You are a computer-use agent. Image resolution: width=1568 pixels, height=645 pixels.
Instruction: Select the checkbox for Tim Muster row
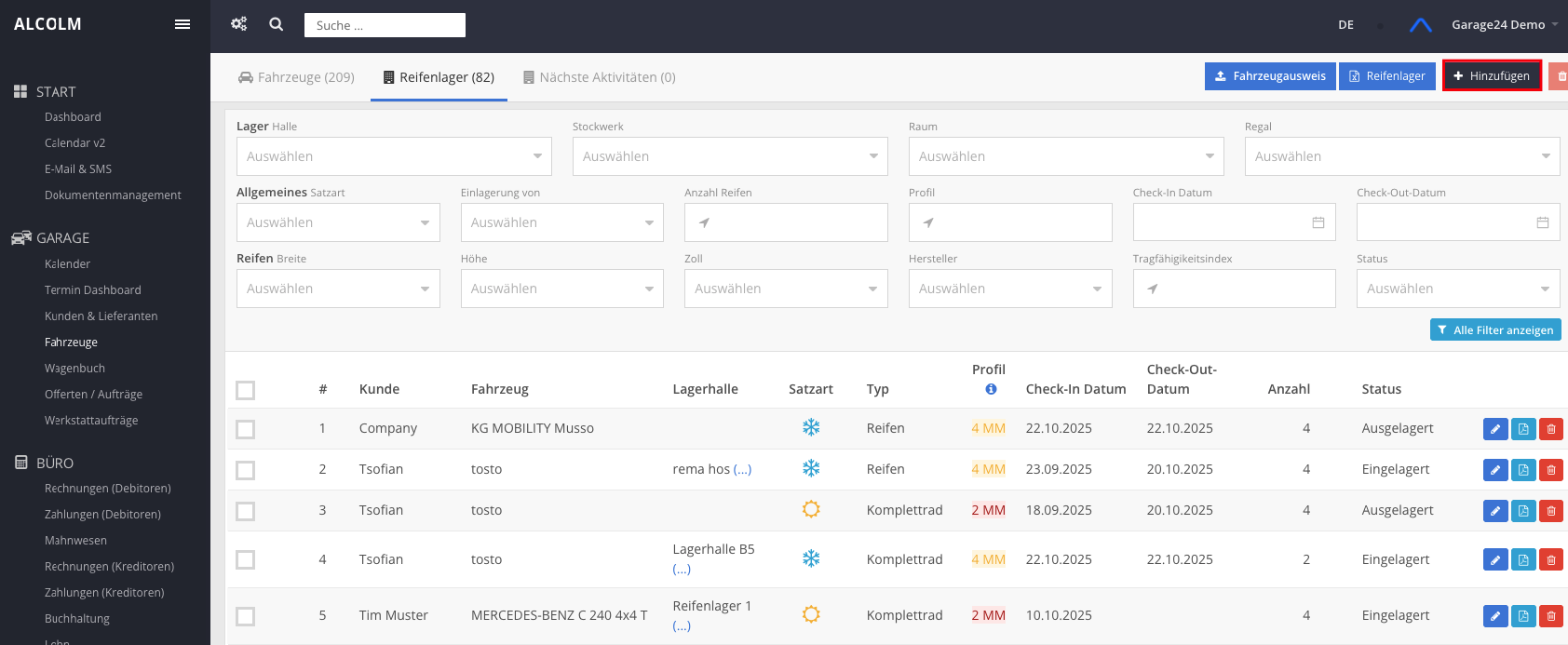246,616
